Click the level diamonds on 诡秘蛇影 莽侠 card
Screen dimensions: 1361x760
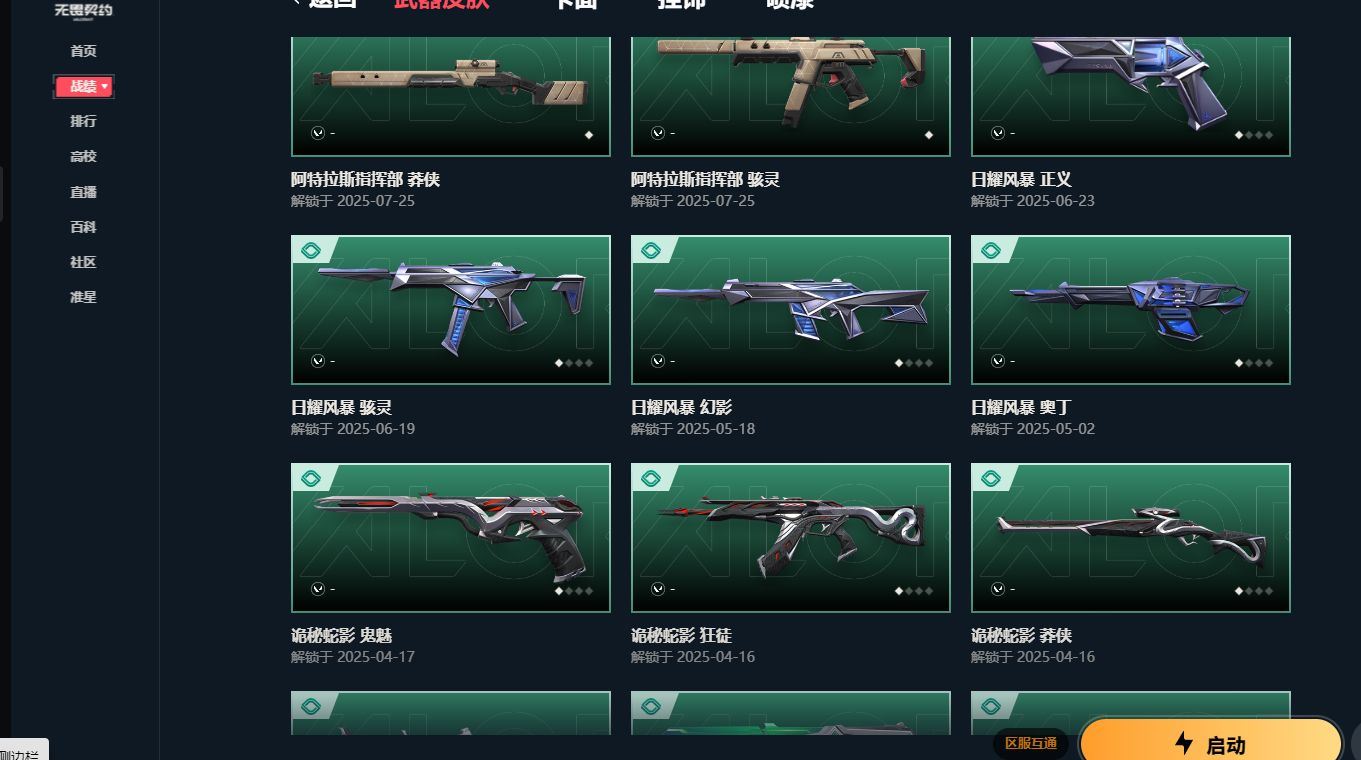(x=1254, y=591)
